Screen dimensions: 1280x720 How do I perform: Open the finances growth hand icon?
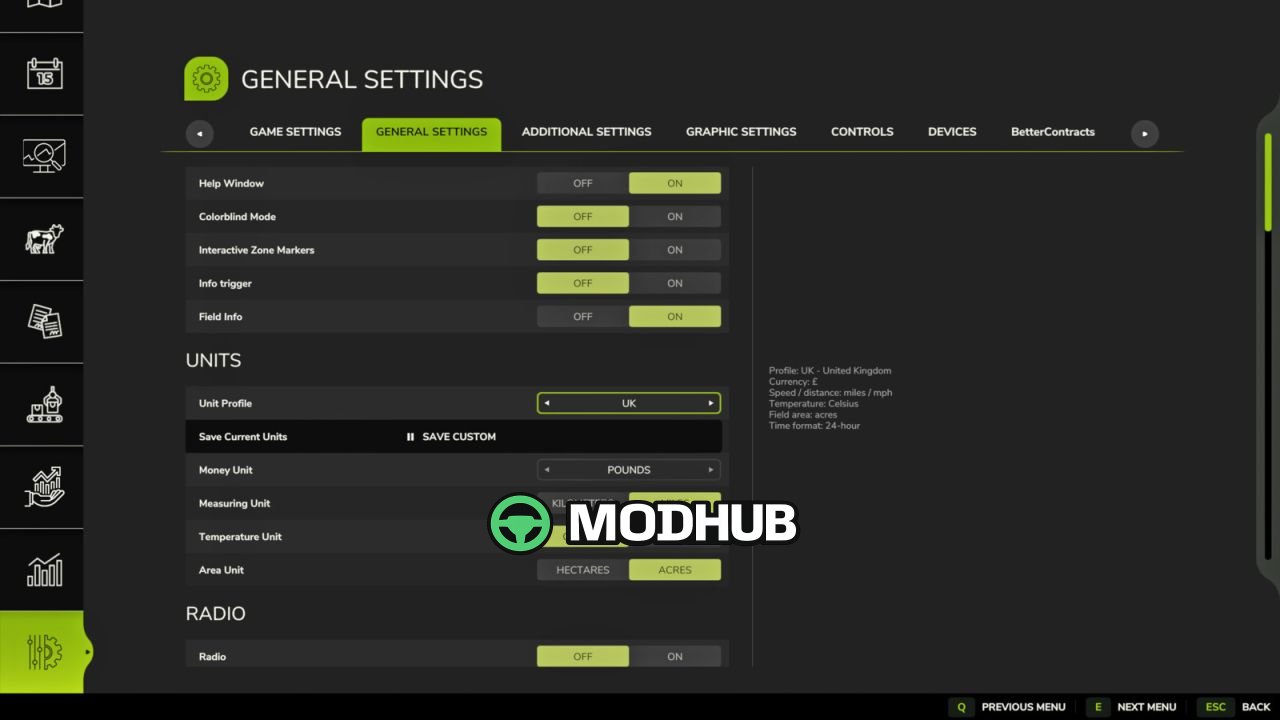point(44,487)
